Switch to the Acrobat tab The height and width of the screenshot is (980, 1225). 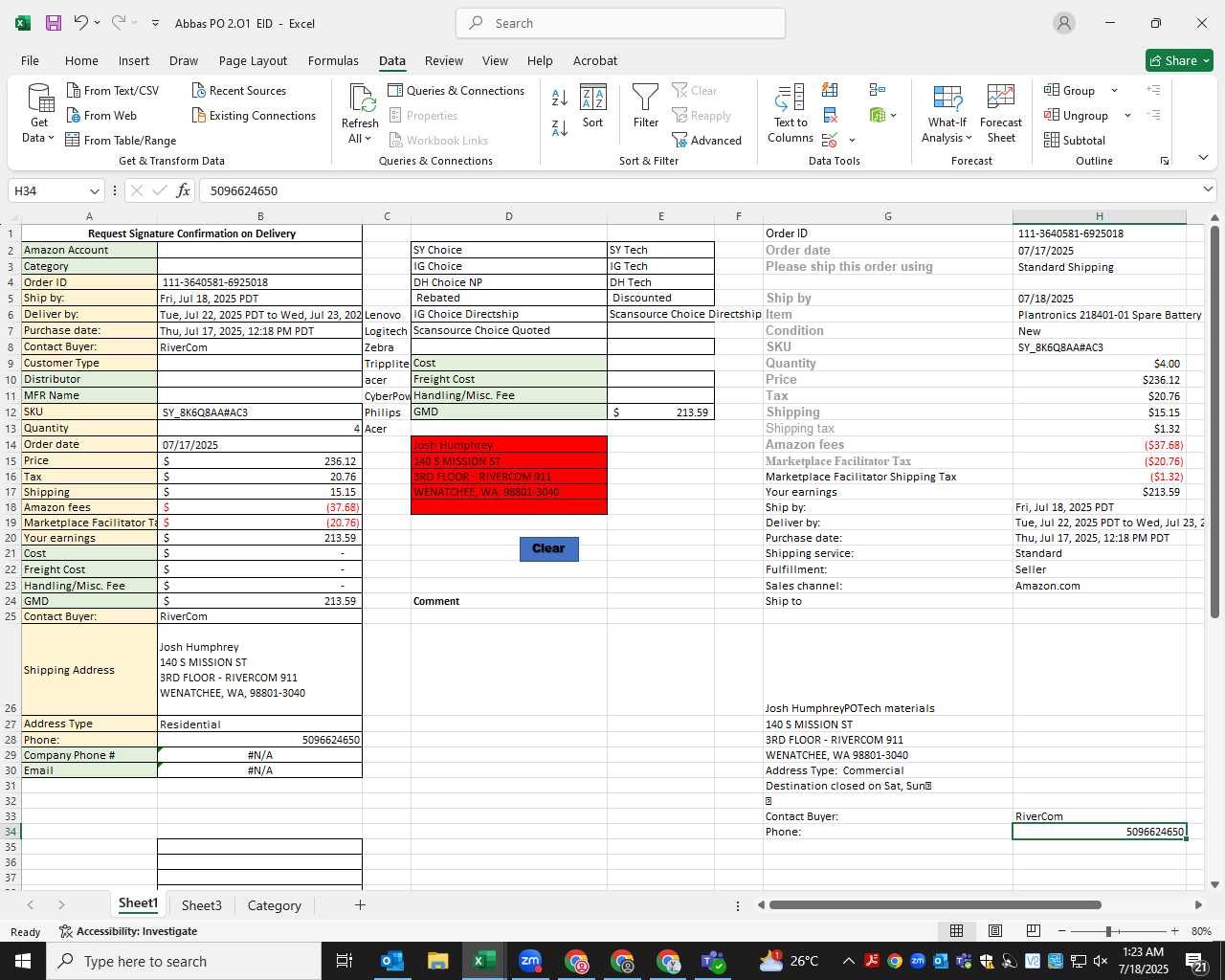point(595,60)
